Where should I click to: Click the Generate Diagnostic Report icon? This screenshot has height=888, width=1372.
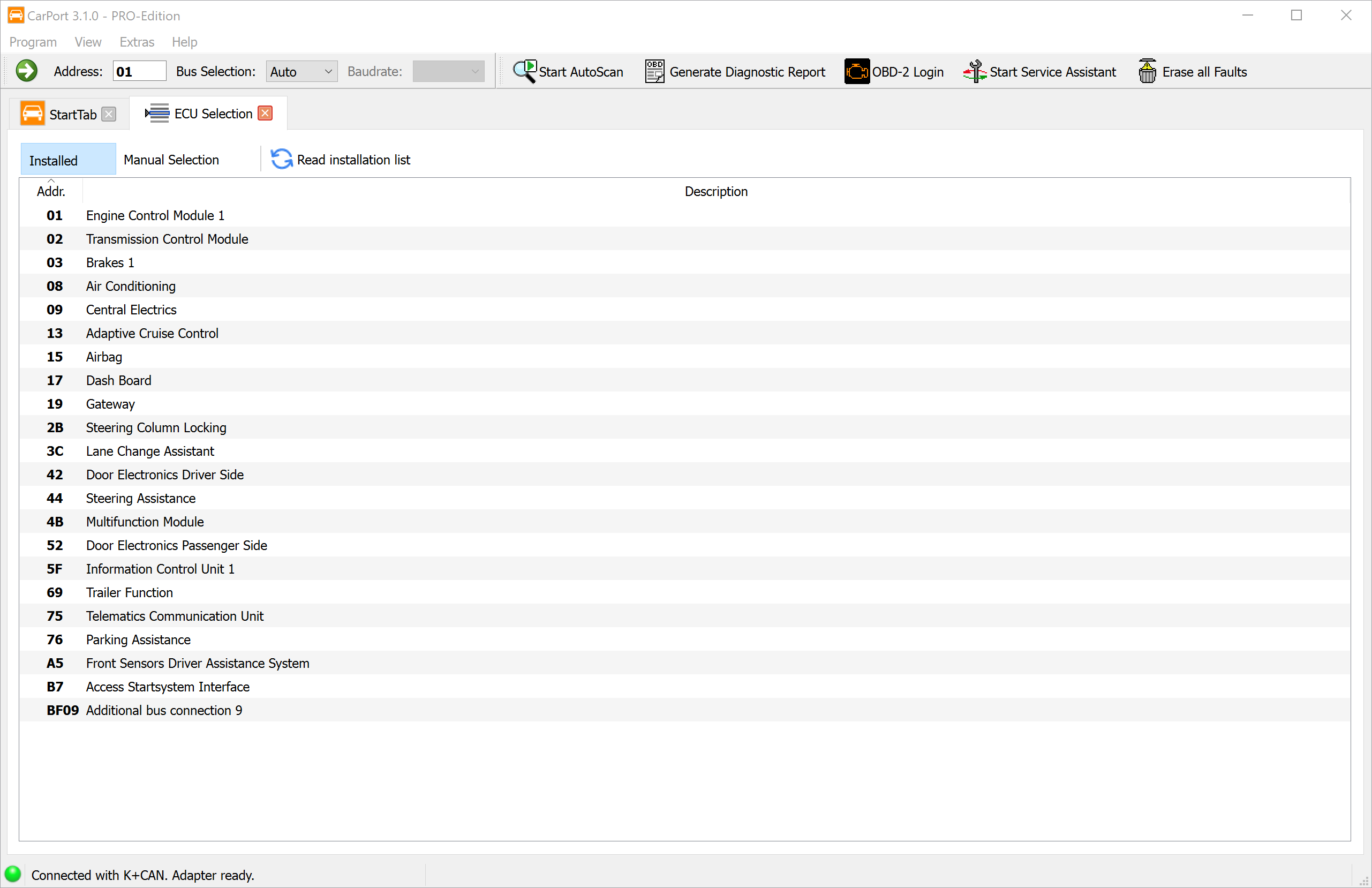click(654, 71)
